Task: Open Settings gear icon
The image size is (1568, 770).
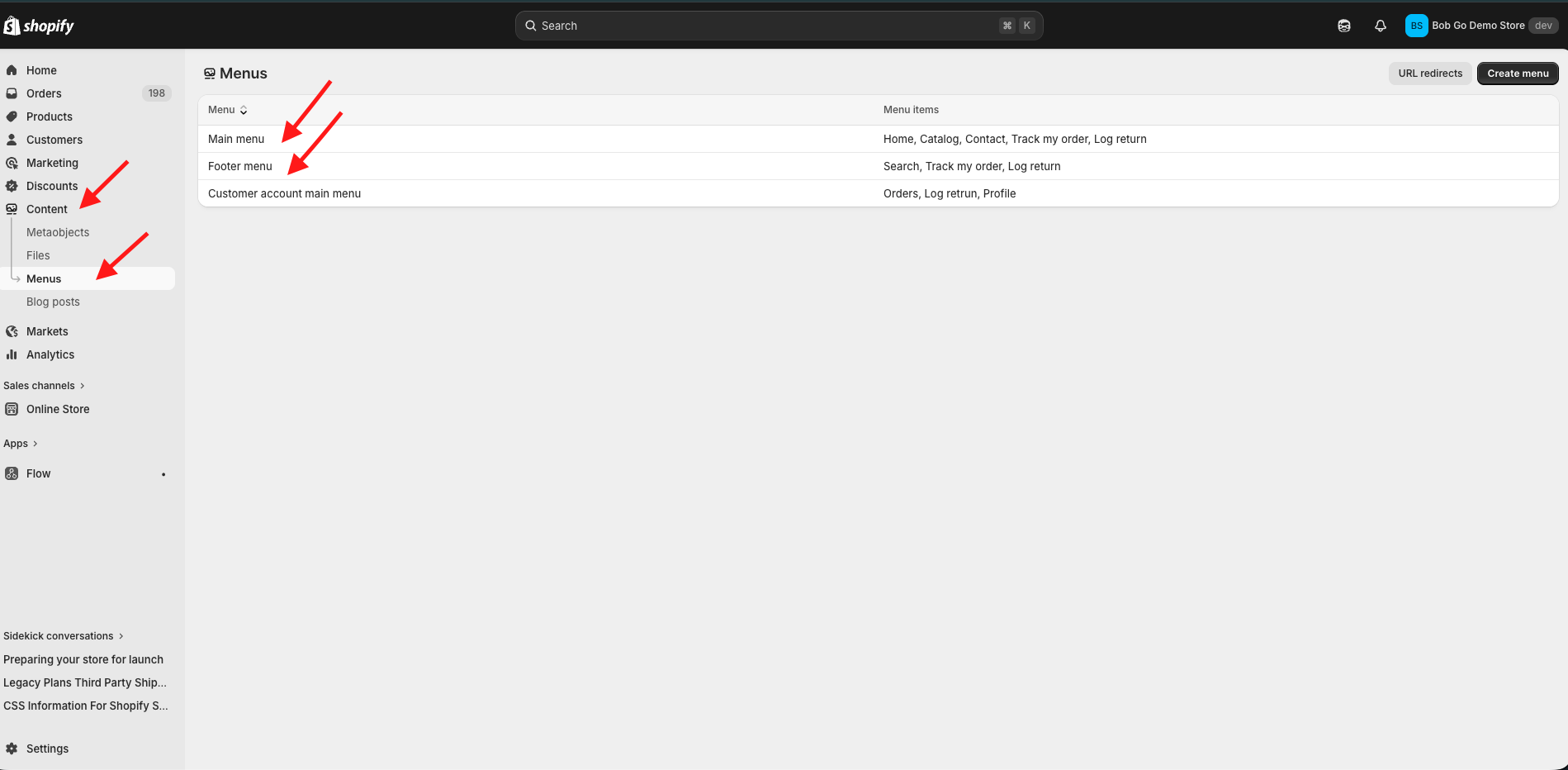Action: (12, 749)
